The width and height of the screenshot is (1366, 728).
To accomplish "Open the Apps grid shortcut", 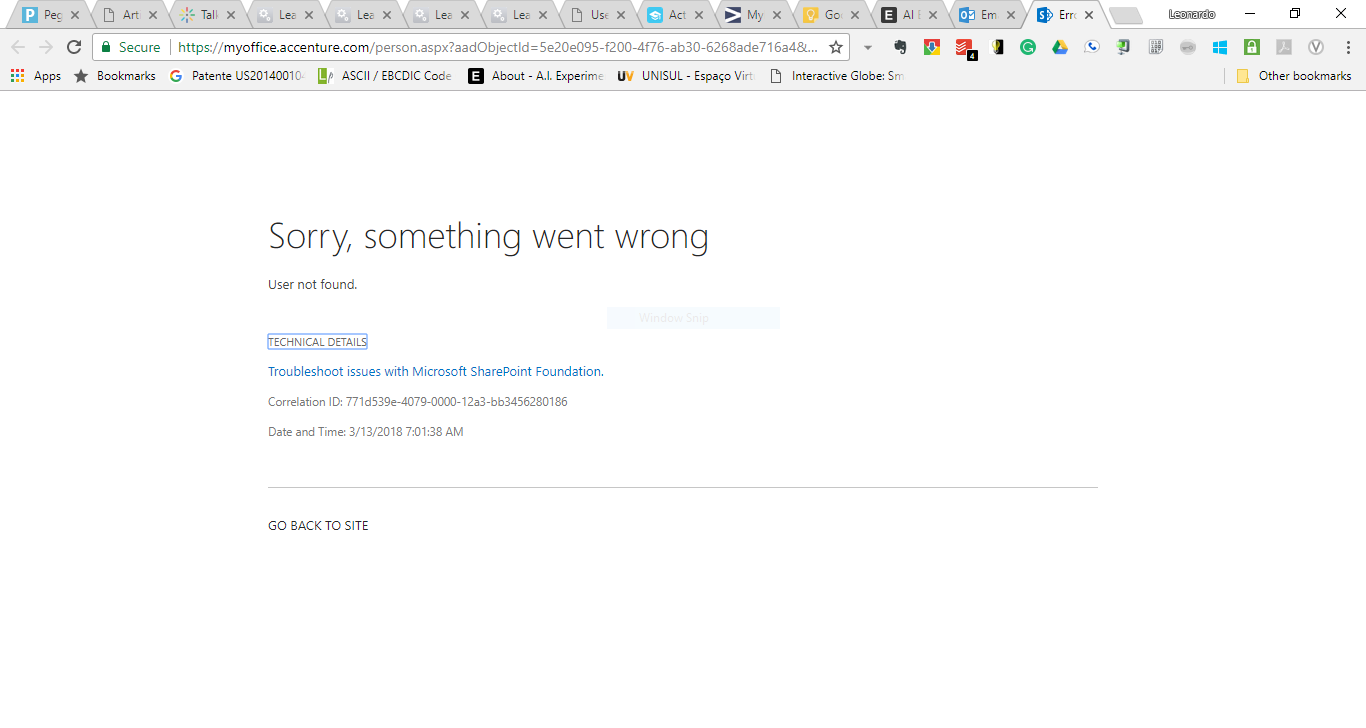I will [x=36, y=76].
